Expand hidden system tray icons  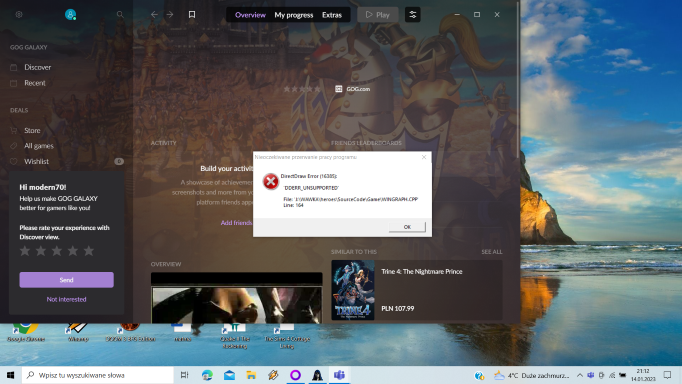click(580, 375)
